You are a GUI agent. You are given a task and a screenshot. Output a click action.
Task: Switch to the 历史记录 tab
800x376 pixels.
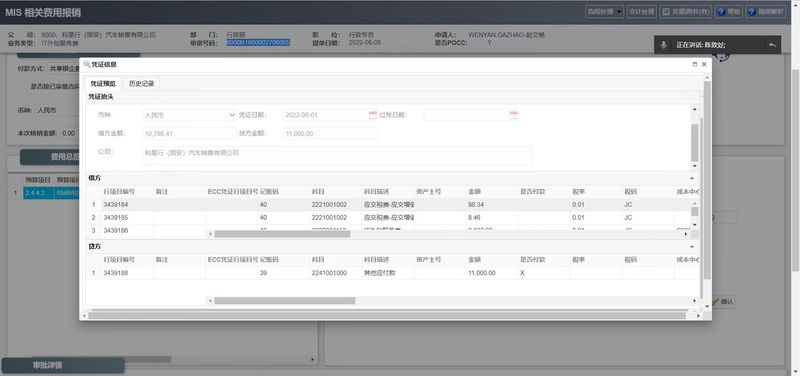pos(141,84)
